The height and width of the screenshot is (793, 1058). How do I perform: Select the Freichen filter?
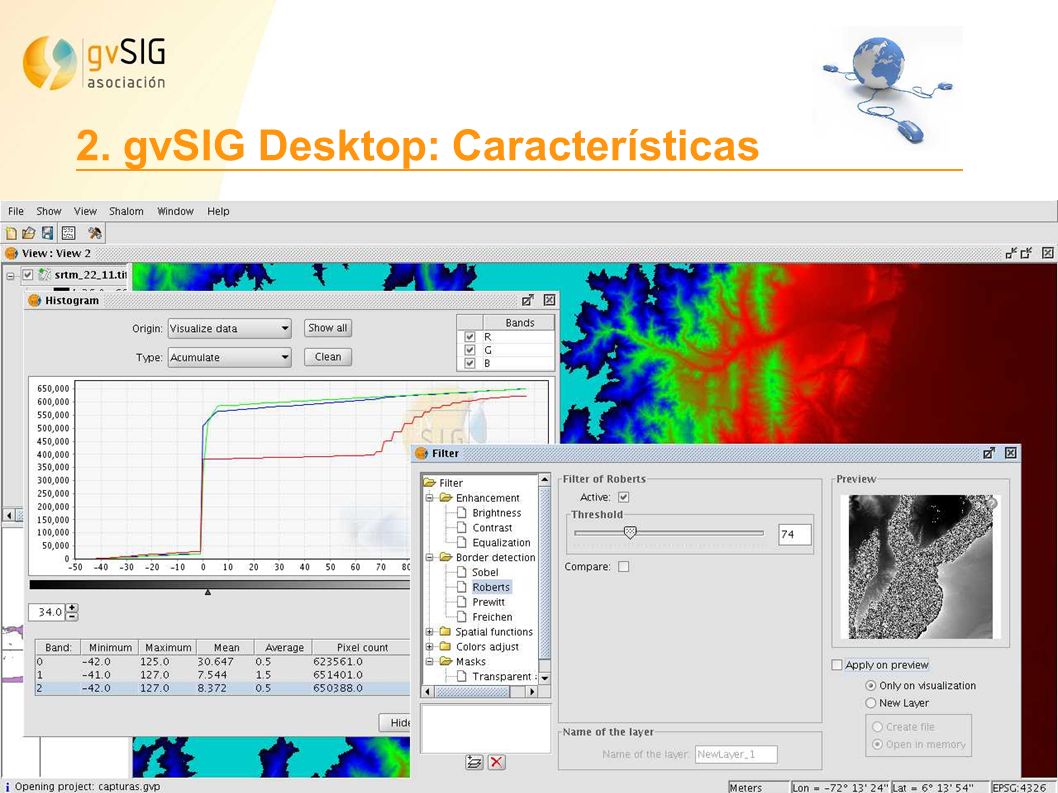[x=492, y=617]
